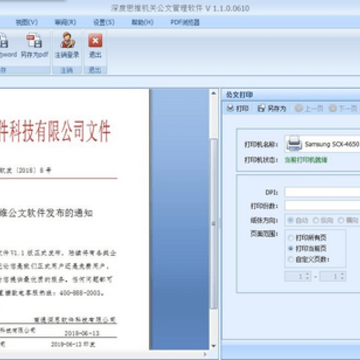The width and height of the screenshot is (360, 360).
Task: Click the 2018-06-13 印发 footer text
Action: pos(74,345)
